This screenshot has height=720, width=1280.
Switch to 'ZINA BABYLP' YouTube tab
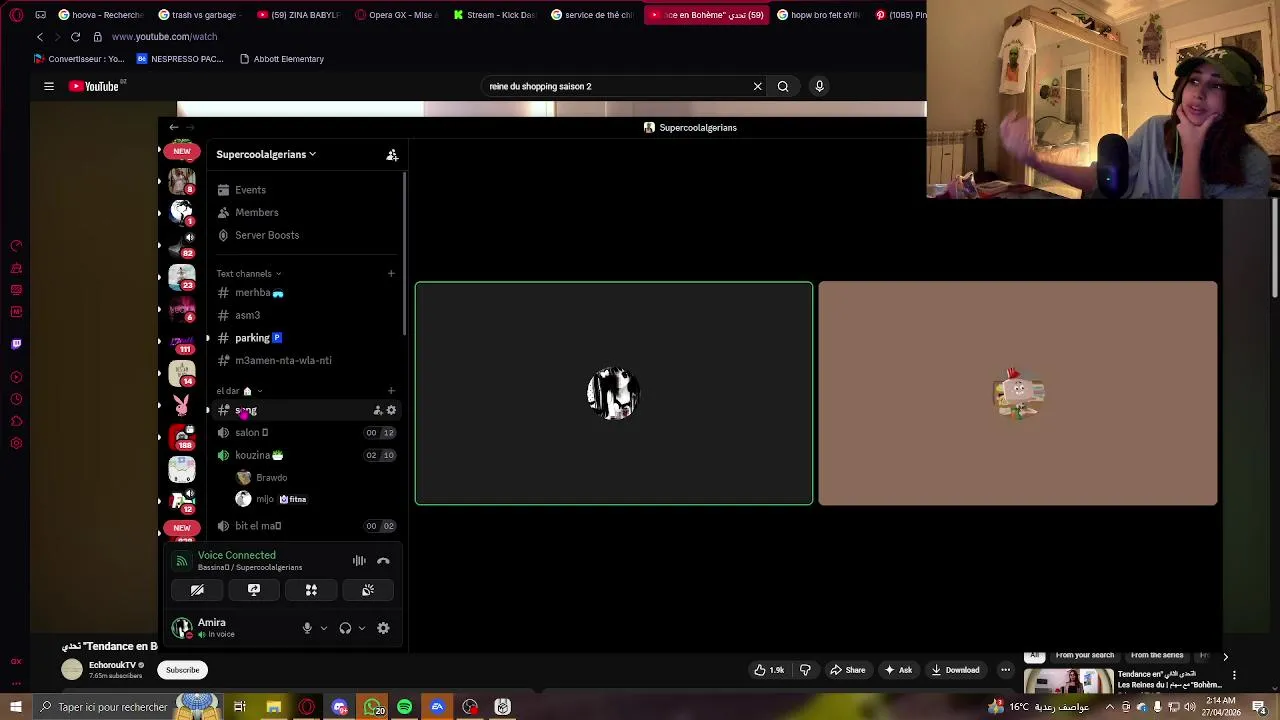click(298, 15)
